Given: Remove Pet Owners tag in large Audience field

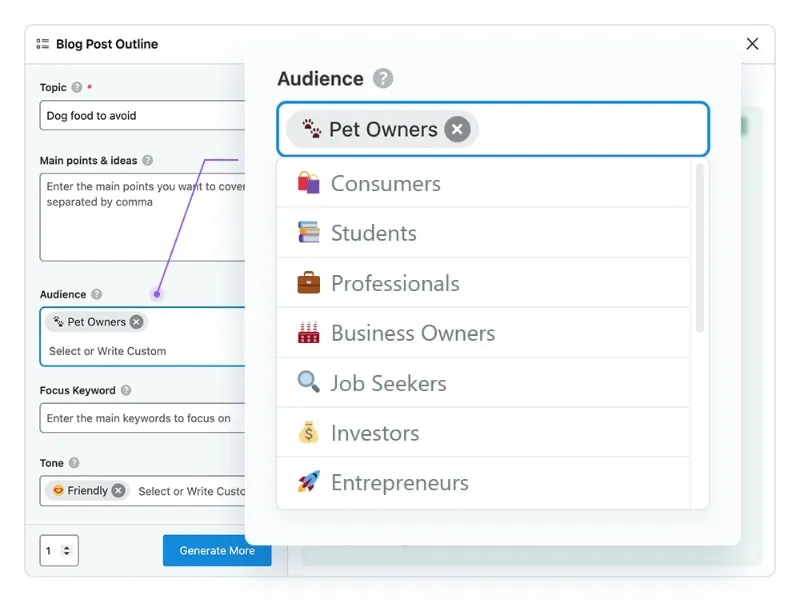Looking at the screenshot, I should pyautogui.click(x=457, y=129).
